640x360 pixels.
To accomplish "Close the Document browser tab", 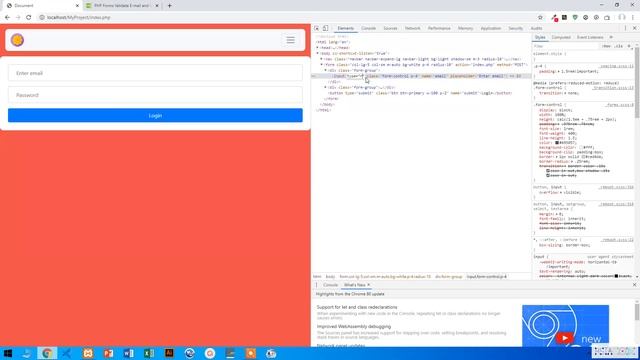I will coord(77,6).
